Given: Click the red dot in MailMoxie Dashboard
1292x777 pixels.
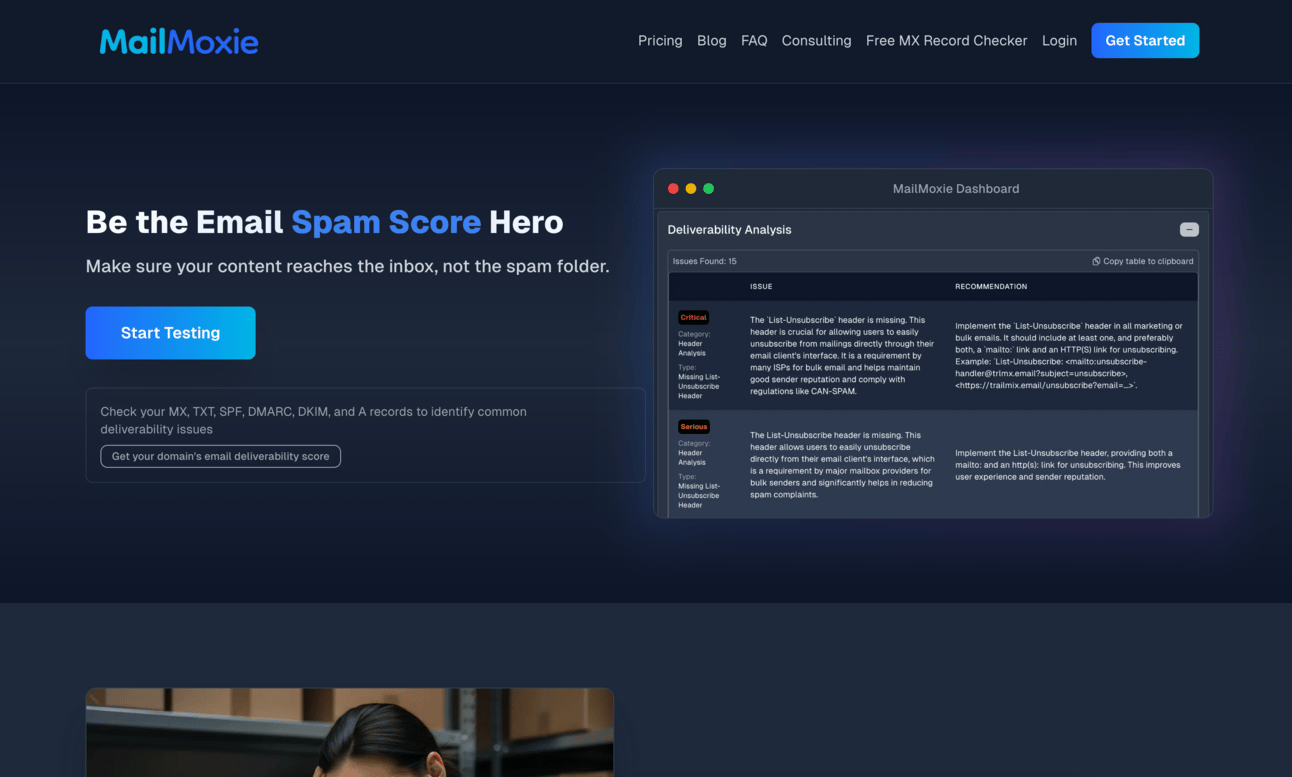Looking at the screenshot, I should point(673,188).
